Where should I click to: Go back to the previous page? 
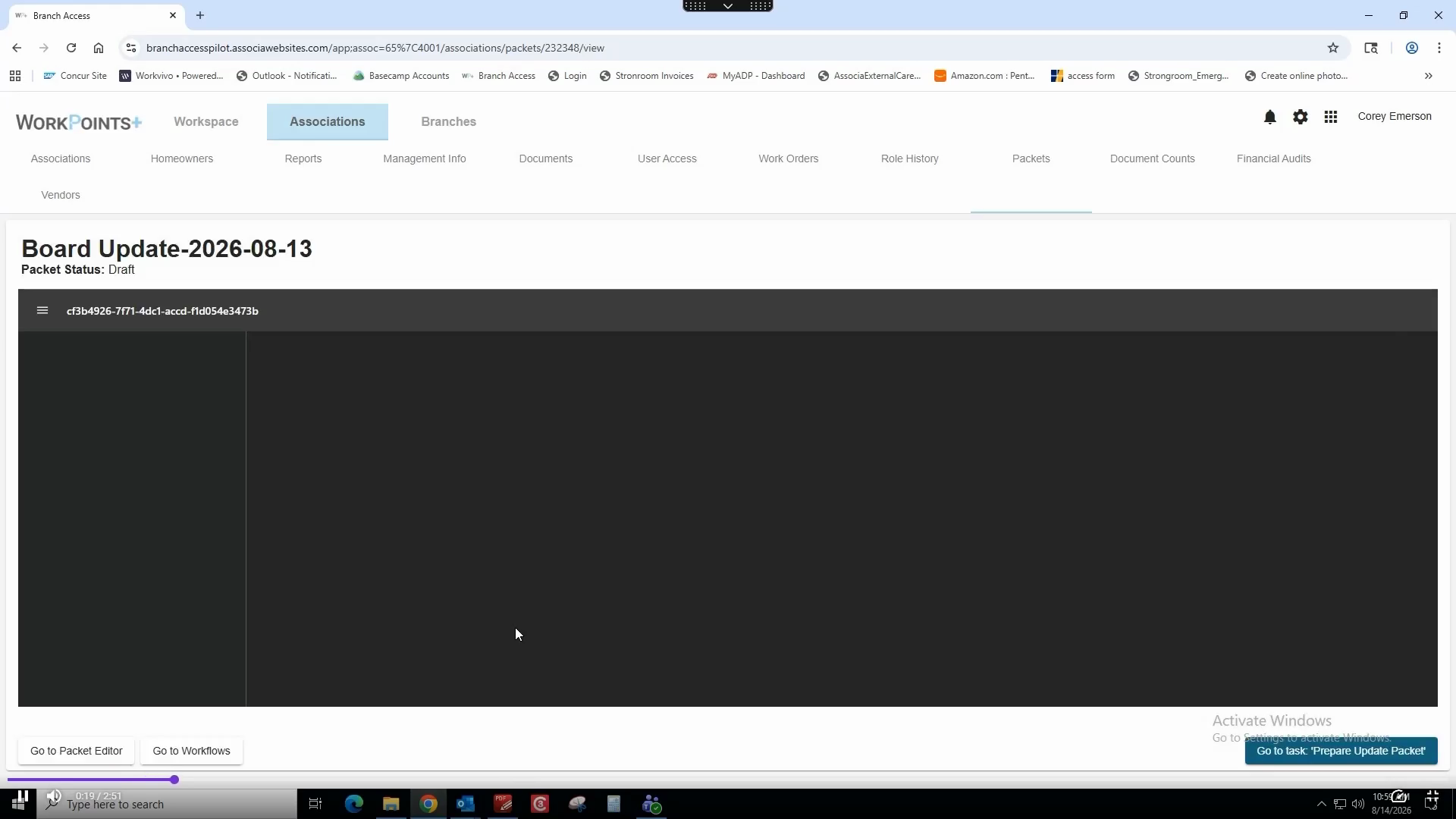(x=17, y=48)
